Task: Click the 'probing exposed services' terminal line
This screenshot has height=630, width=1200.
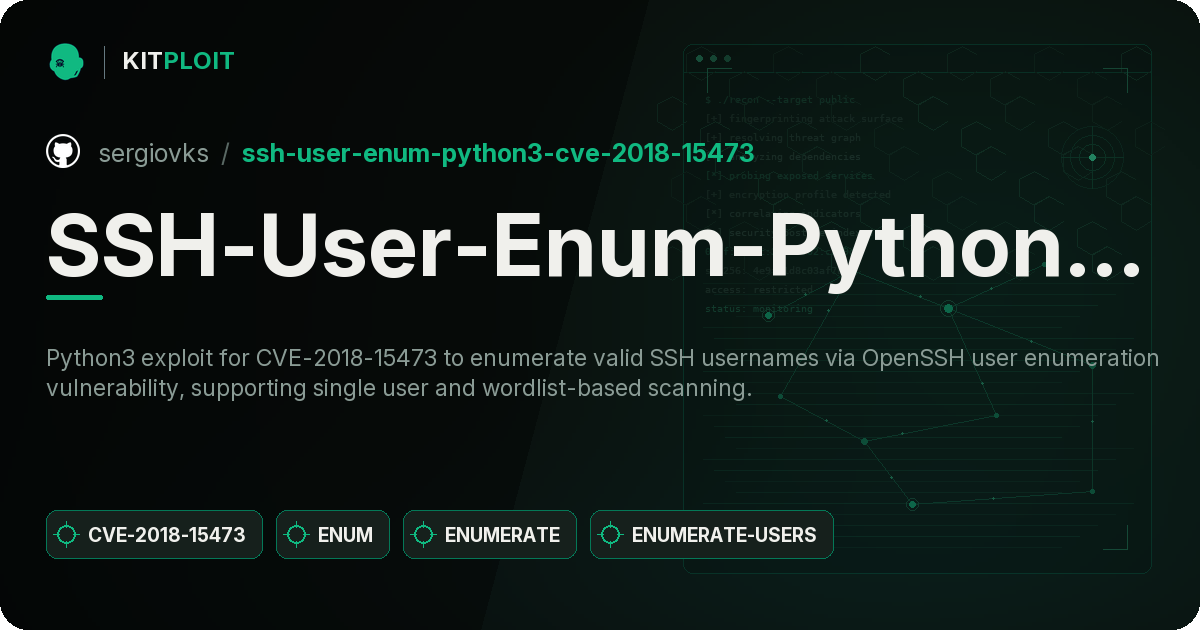Action: coord(790,176)
